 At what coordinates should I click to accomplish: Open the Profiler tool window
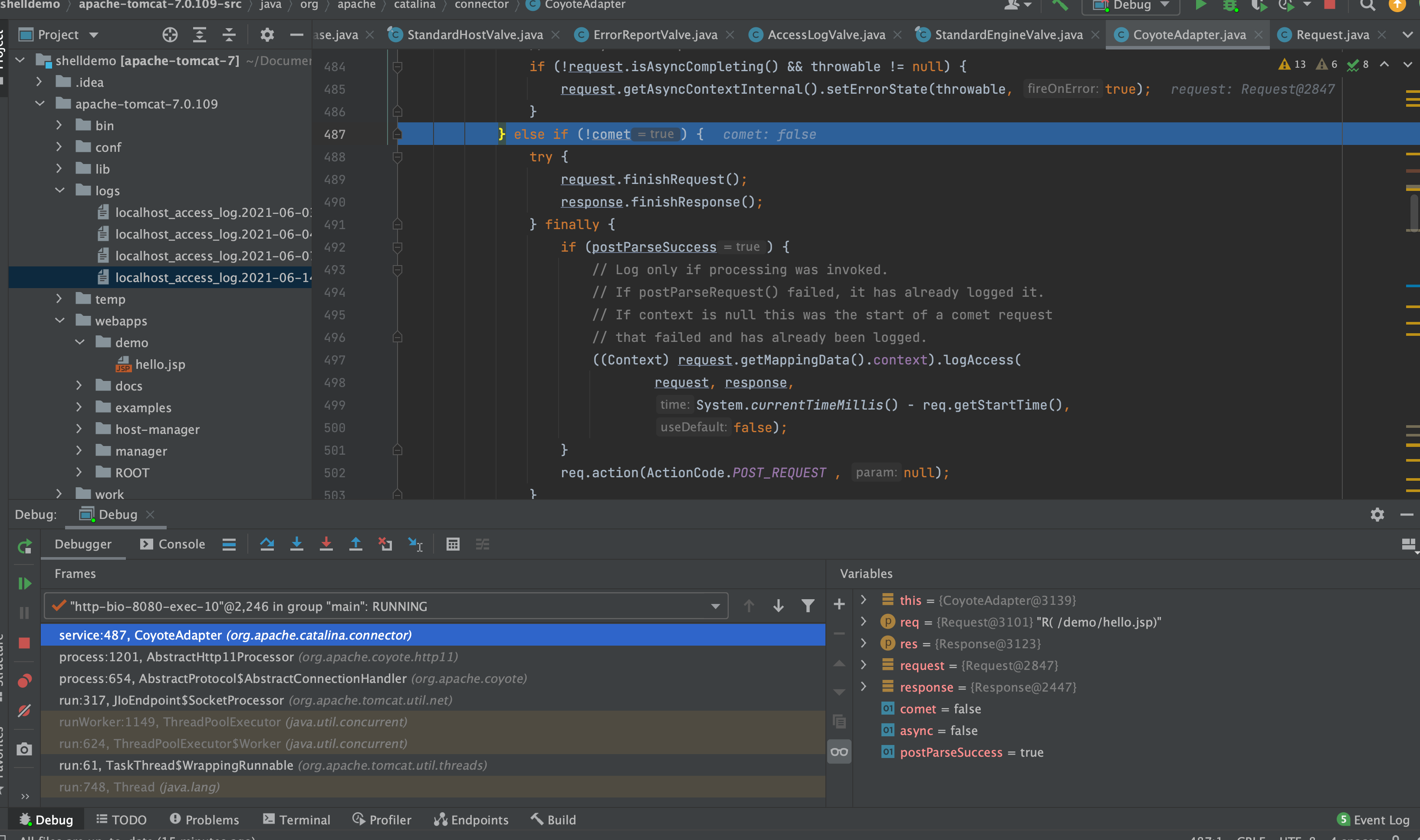381,820
